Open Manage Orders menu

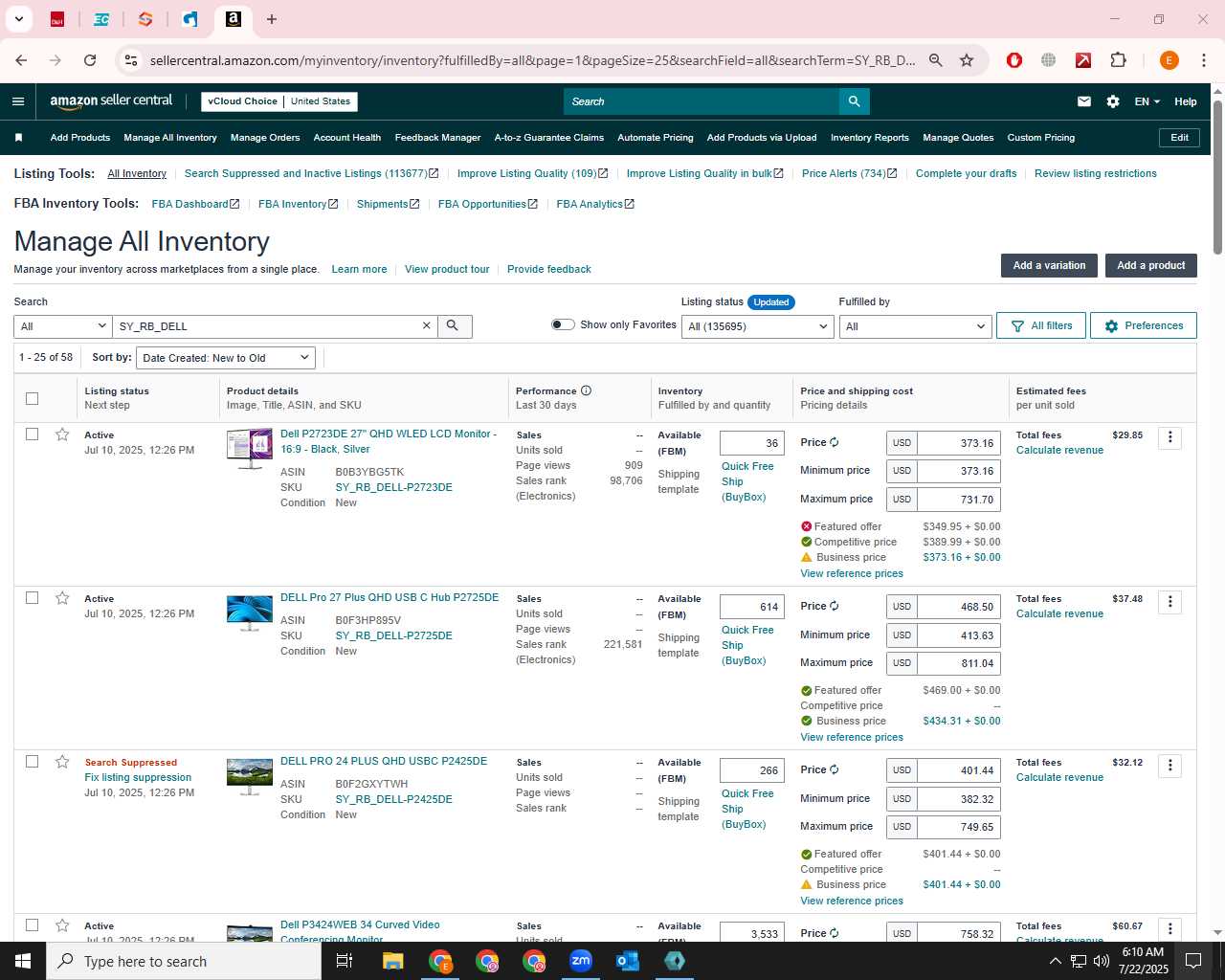pyautogui.click(x=265, y=138)
